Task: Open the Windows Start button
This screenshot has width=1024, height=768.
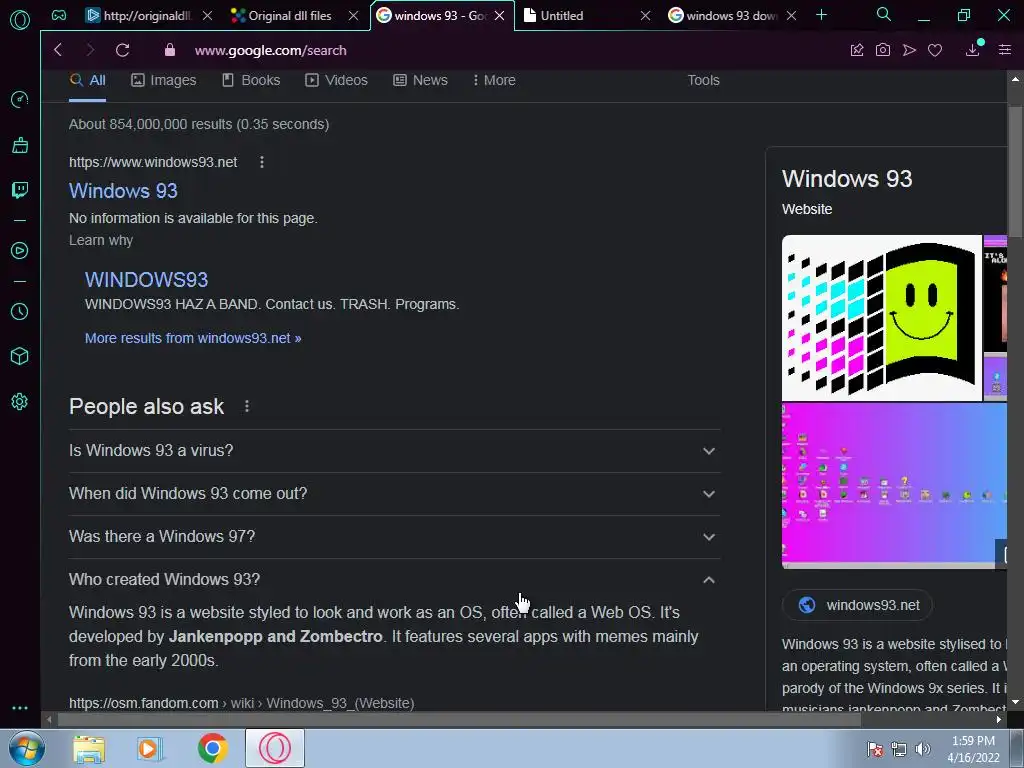Action: click(27, 748)
